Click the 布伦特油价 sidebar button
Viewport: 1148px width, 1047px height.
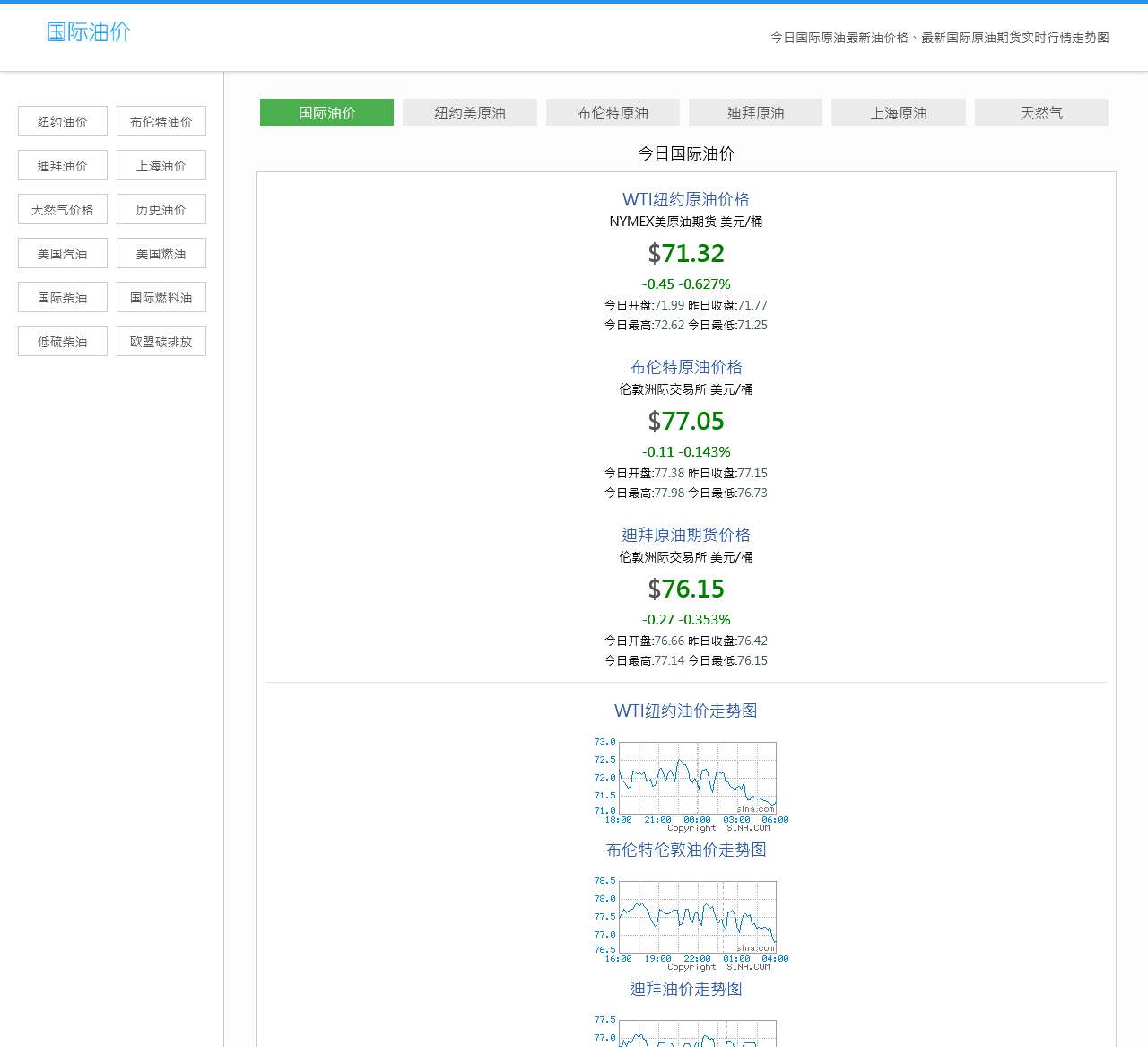coord(161,122)
